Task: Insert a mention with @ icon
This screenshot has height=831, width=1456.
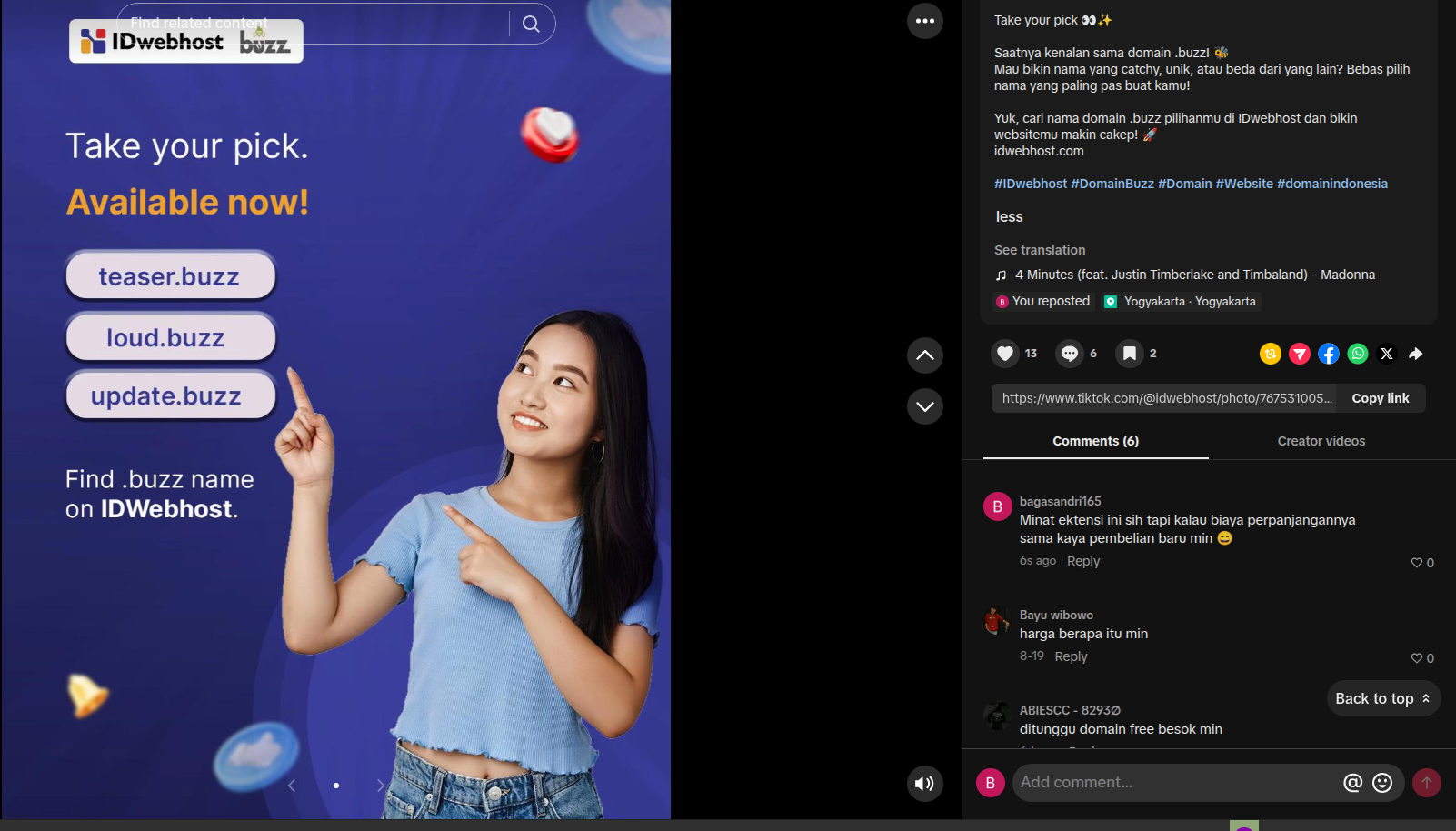Action: [1353, 783]
